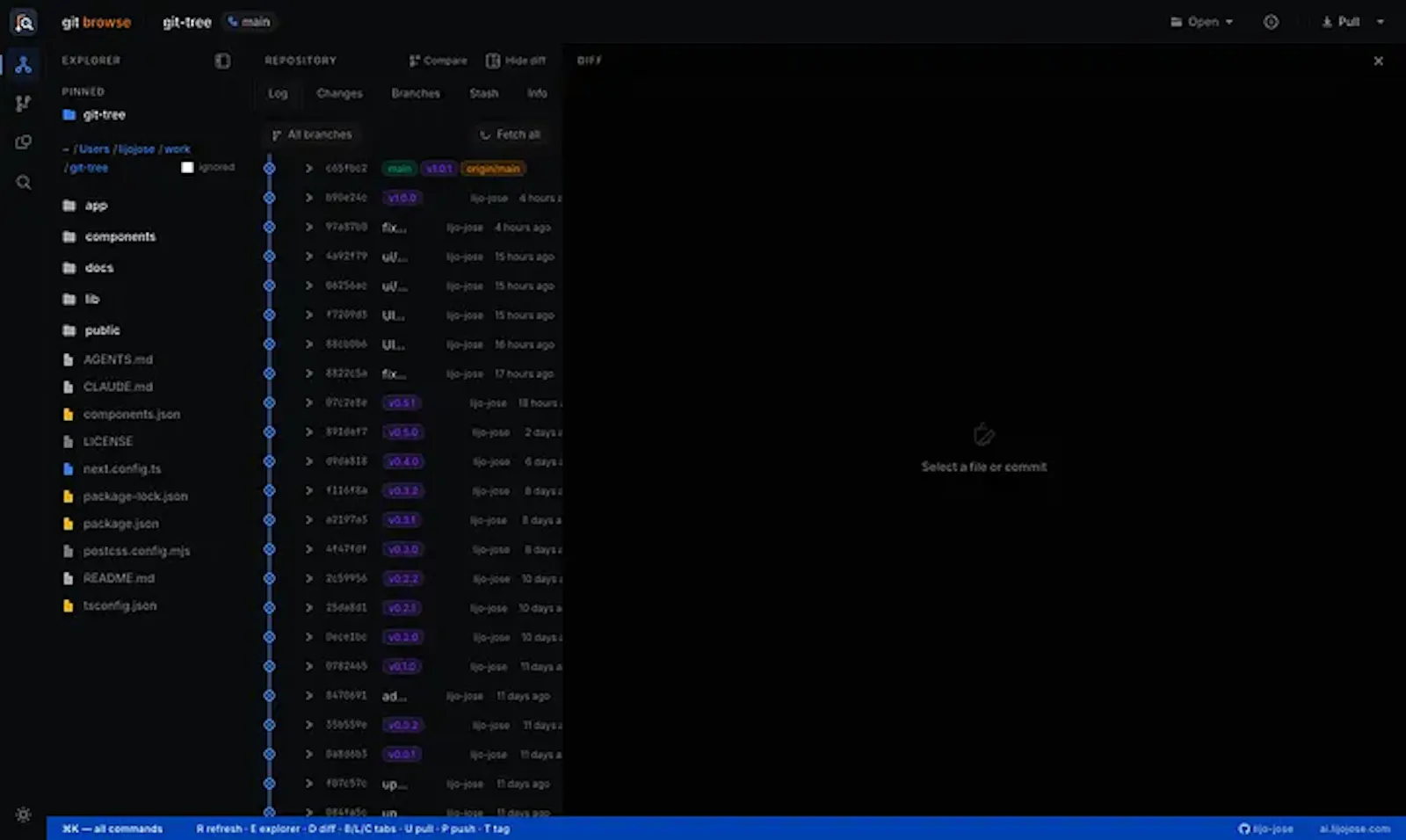Click the AGENTS.md file icon
Screen dimensions: 1406x840
[69, 359]
